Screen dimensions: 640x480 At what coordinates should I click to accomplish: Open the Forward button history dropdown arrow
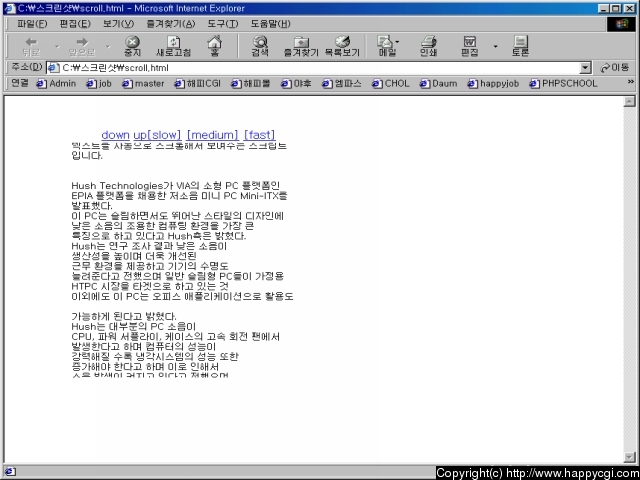(x=108, y=46)
